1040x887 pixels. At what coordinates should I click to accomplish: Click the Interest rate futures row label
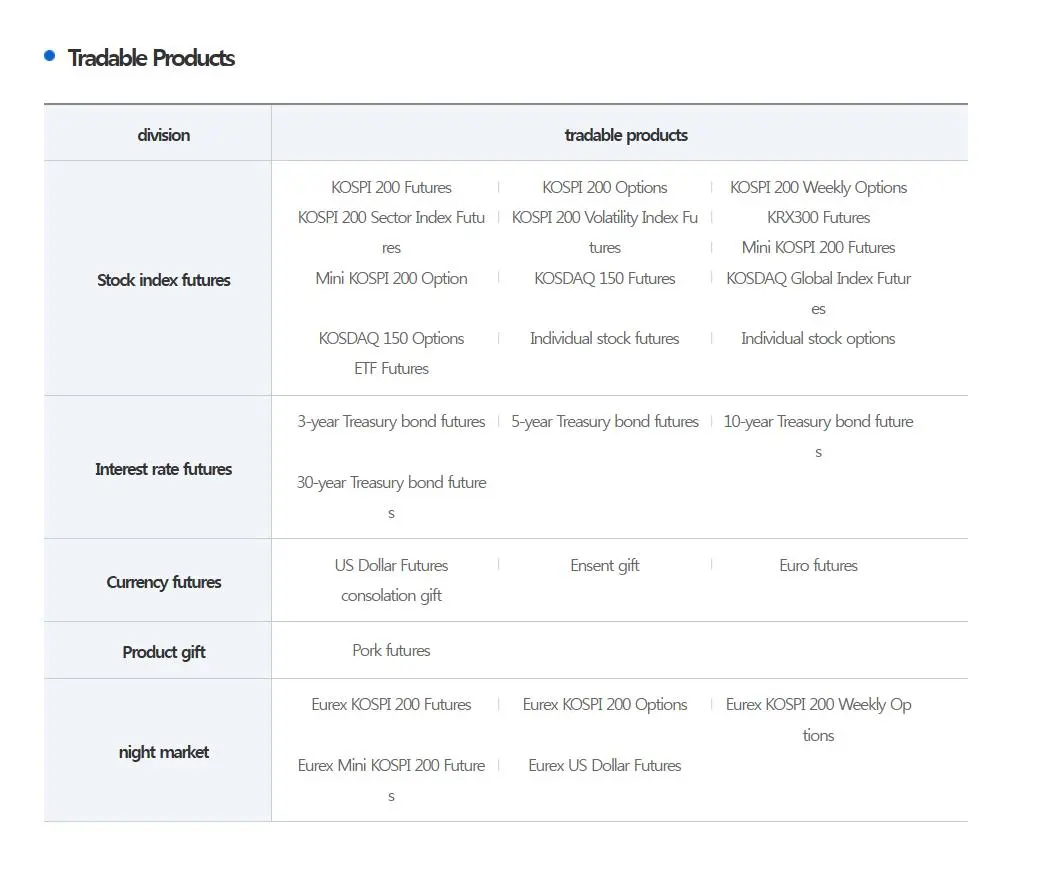coord(163,469)
